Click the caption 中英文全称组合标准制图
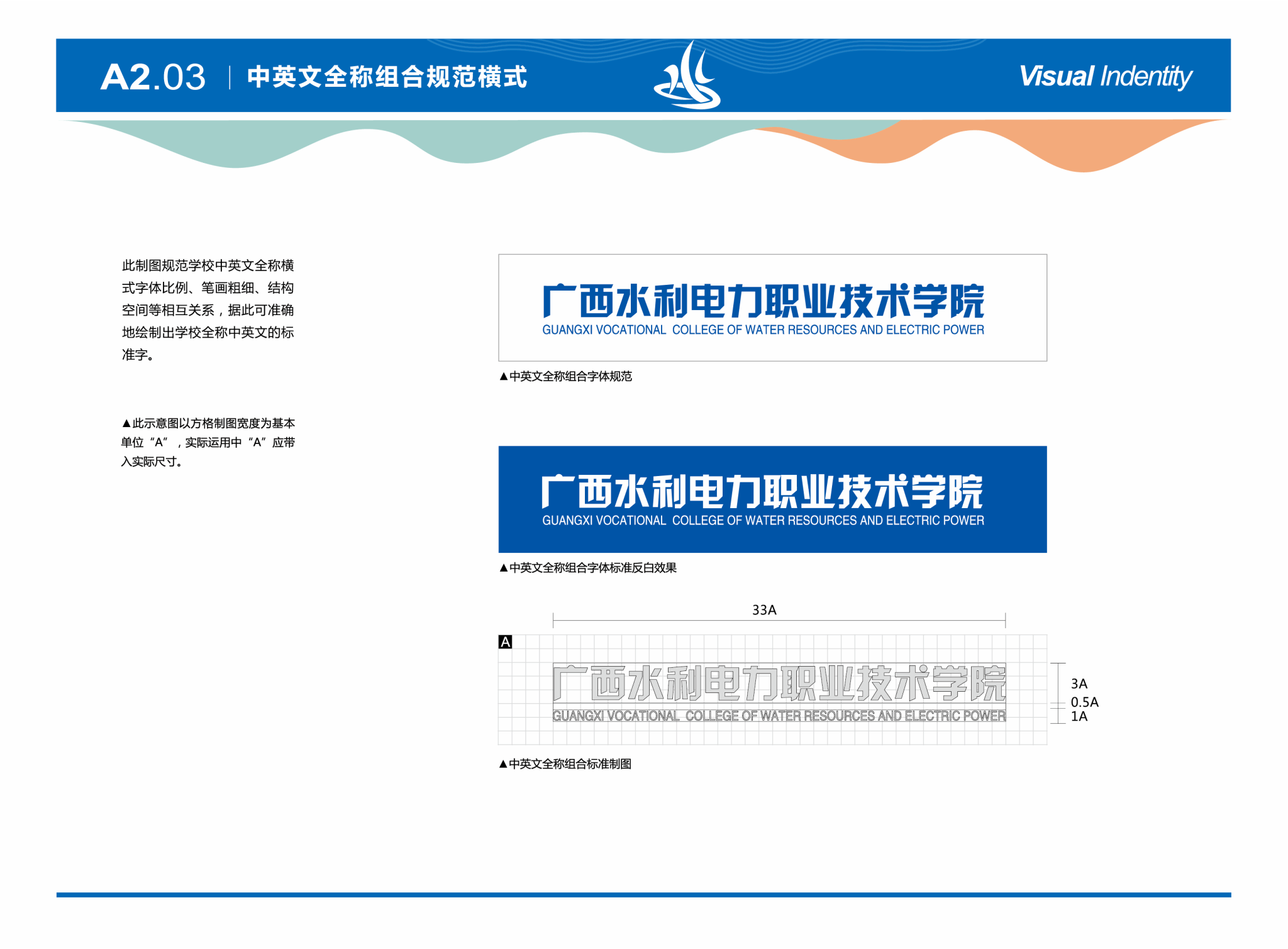This screenshot has height=949, width=1288. (x=565, y=763)
